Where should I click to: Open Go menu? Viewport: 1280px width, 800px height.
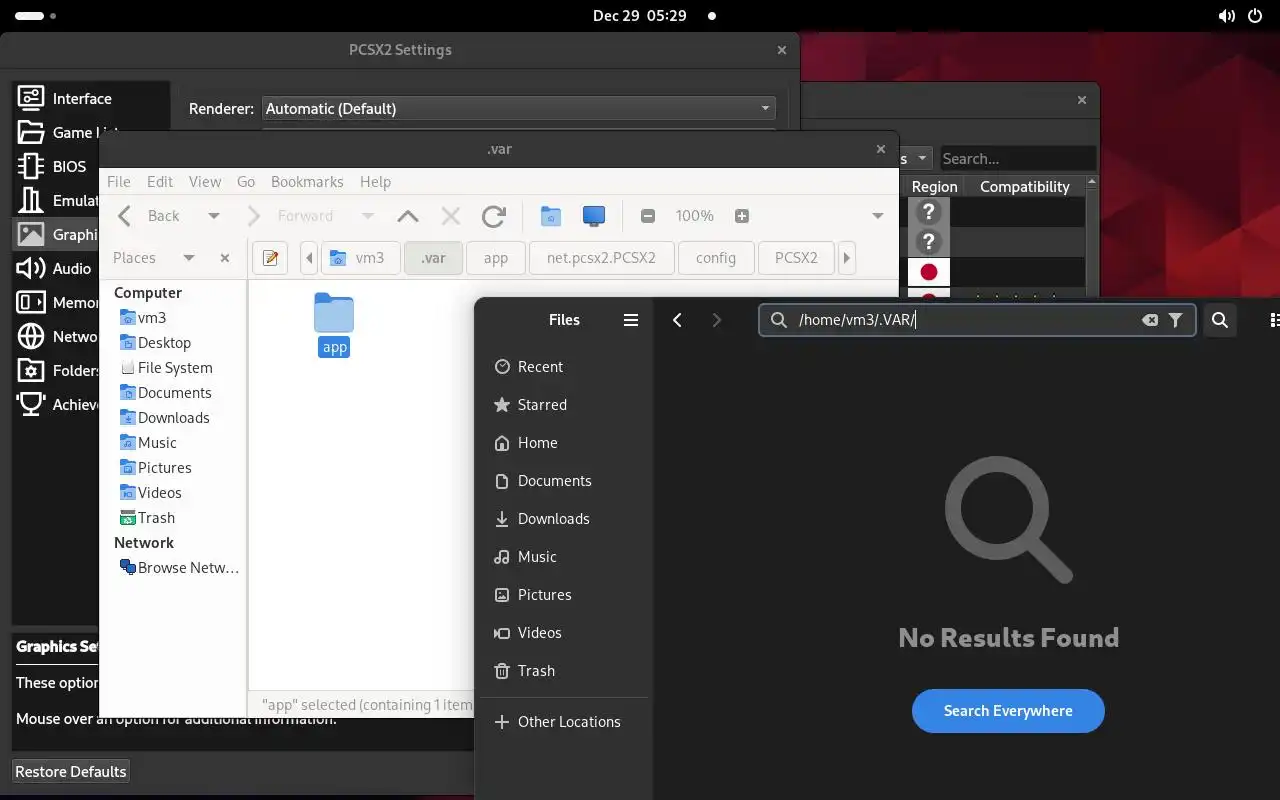coord(246,182)
